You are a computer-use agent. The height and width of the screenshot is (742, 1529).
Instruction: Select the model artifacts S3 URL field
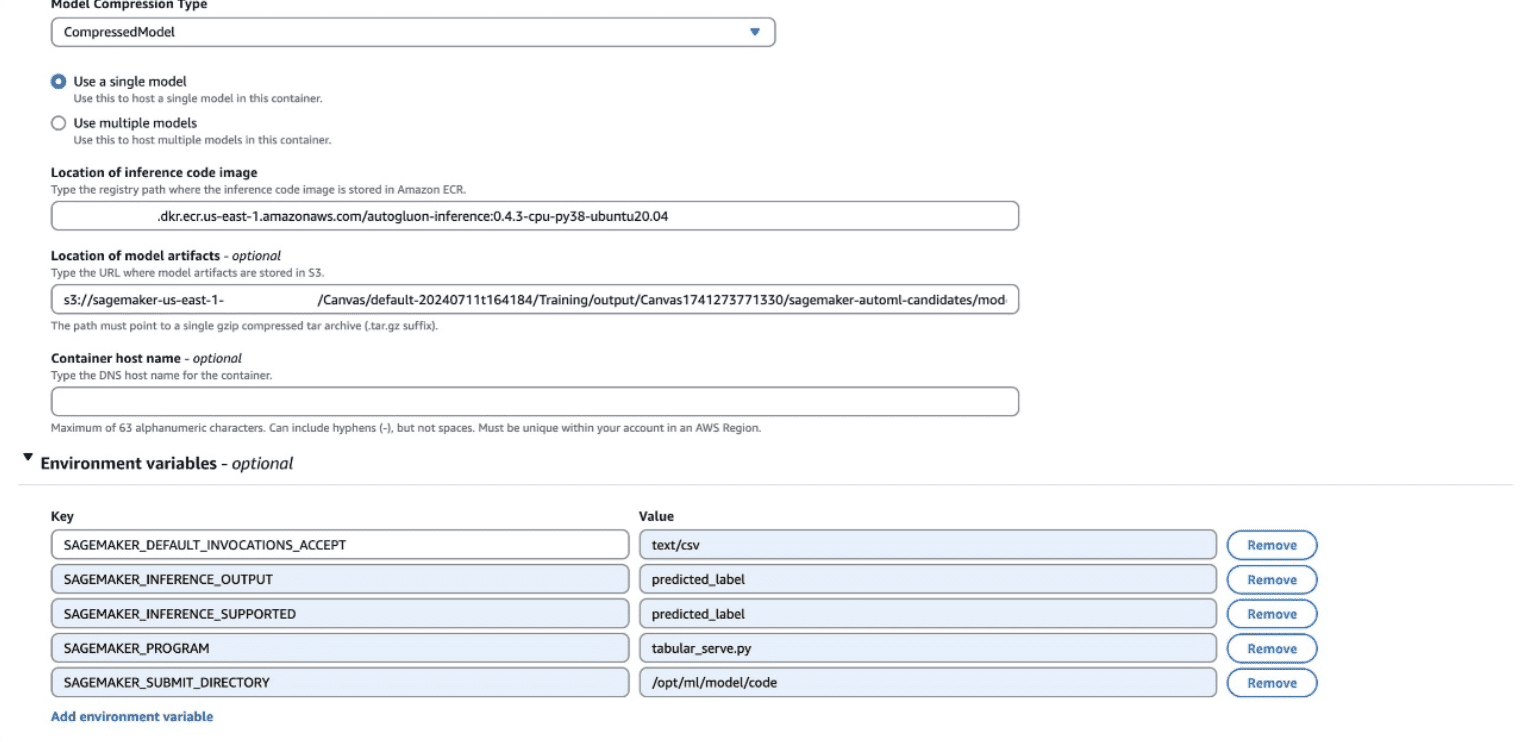pos(535,299)
